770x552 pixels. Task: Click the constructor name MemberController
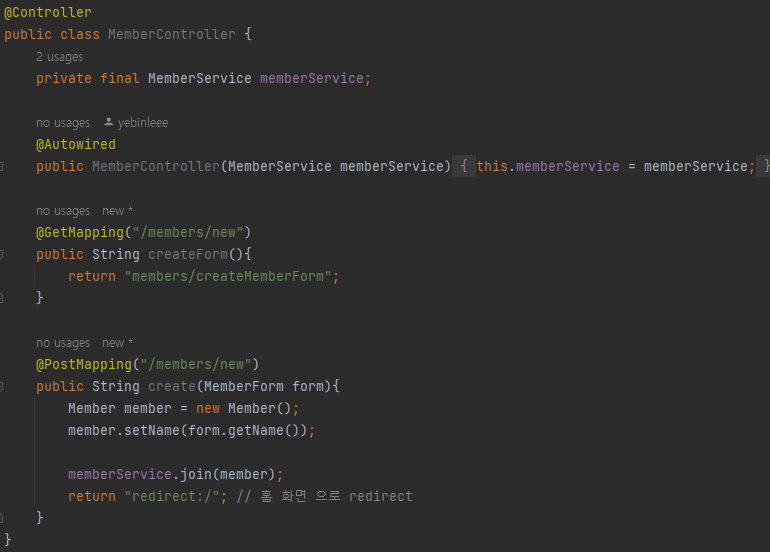click(x=156, y=166)
